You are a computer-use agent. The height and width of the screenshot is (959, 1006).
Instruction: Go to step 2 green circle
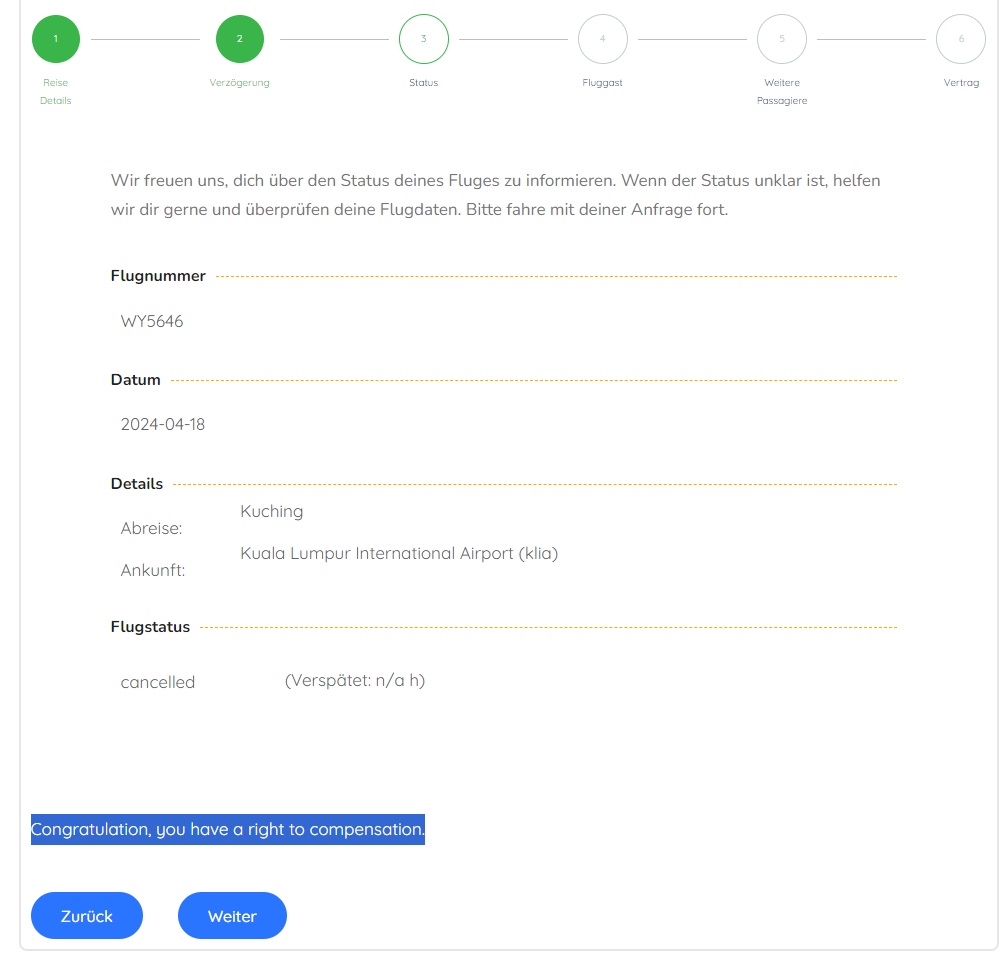(240, 39)
